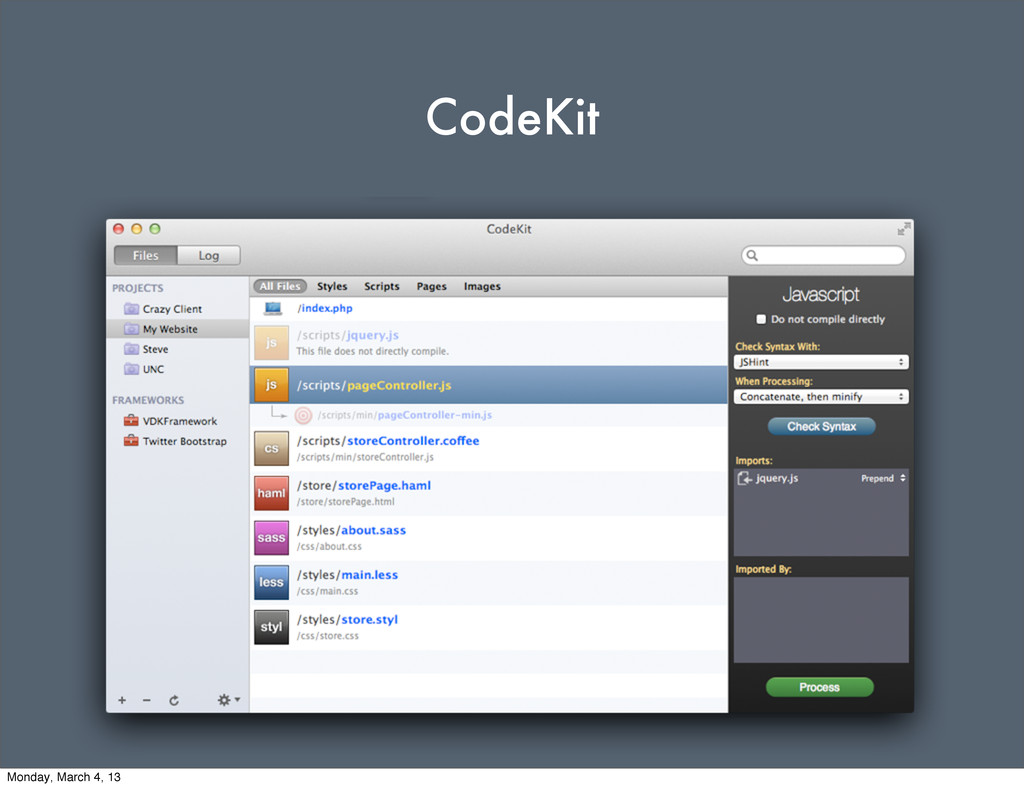Screen dimensions: 1024x788
Task: Select the Styles filter
Action: click(x=332, y=286)
